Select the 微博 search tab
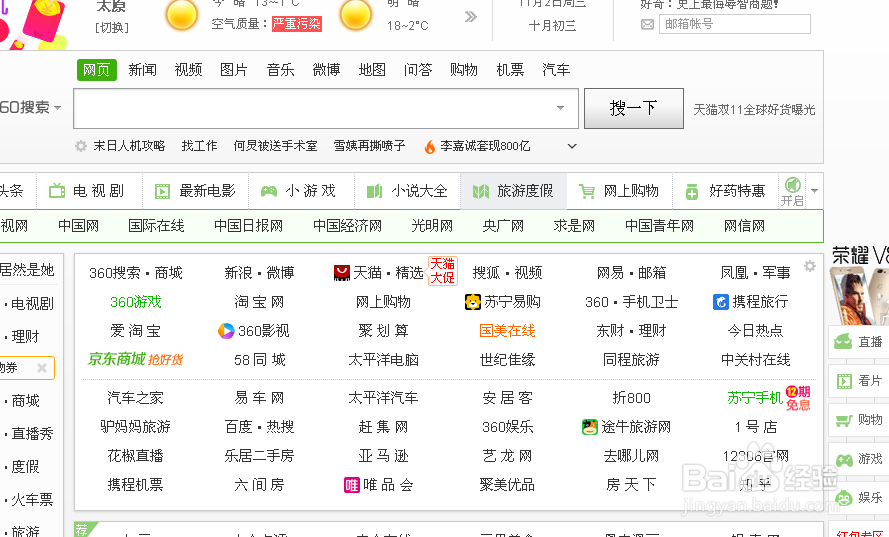 point(327,70)
